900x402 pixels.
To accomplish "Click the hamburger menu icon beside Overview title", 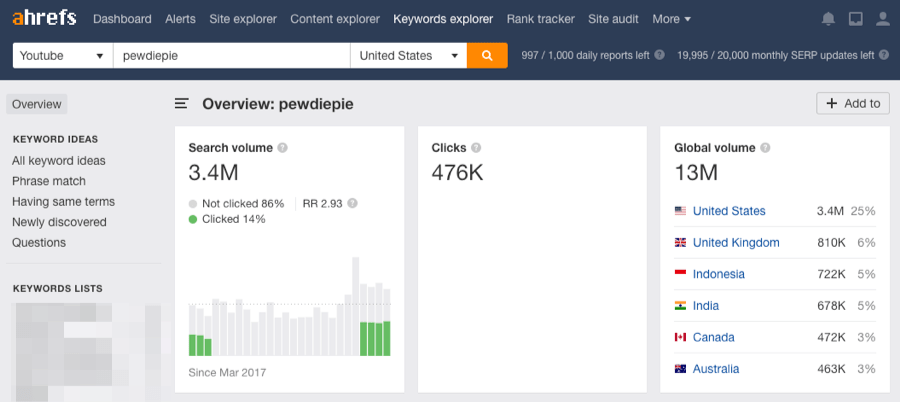I will [x=181, y=104].
